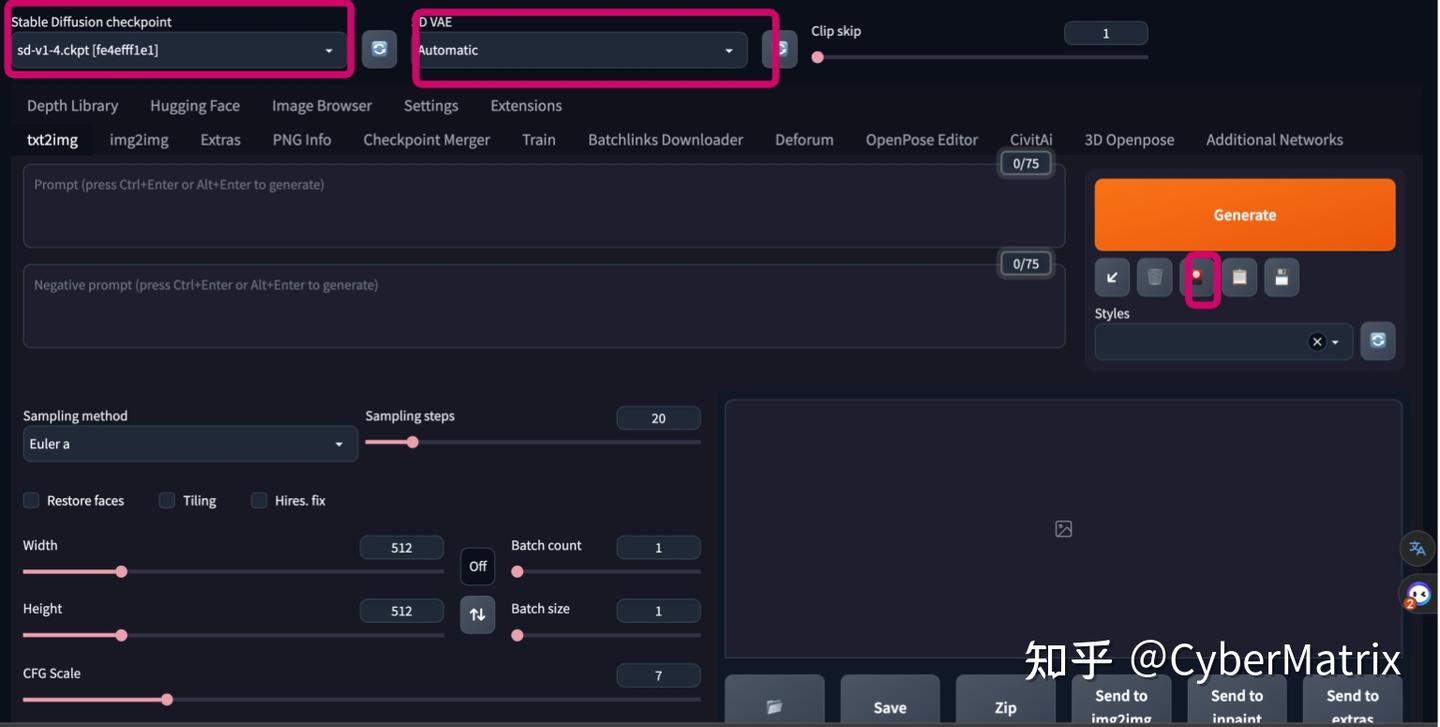Image resolution: width=1440 pixels, height=727 pixels.
Task: Open the extra networks panel
Action: click(1197, 277)
